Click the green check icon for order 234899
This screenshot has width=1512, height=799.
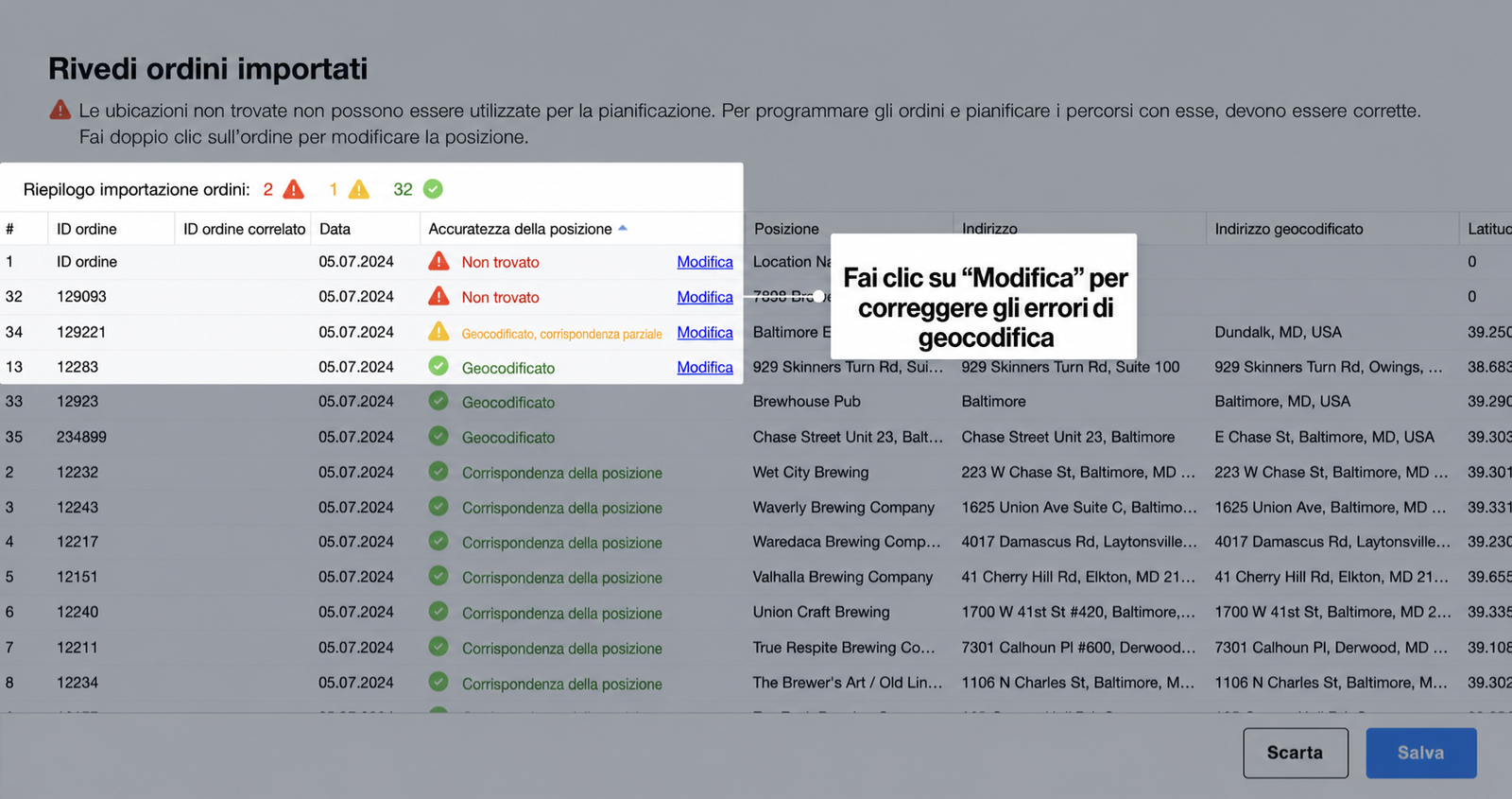pyautogui.click(x=438, y=436)
